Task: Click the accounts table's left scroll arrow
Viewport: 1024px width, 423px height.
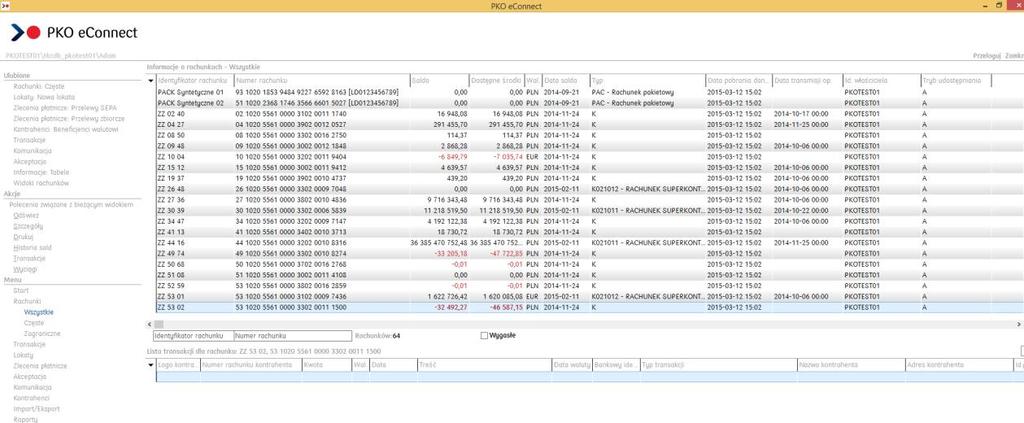Action: [x=150, y=324]
